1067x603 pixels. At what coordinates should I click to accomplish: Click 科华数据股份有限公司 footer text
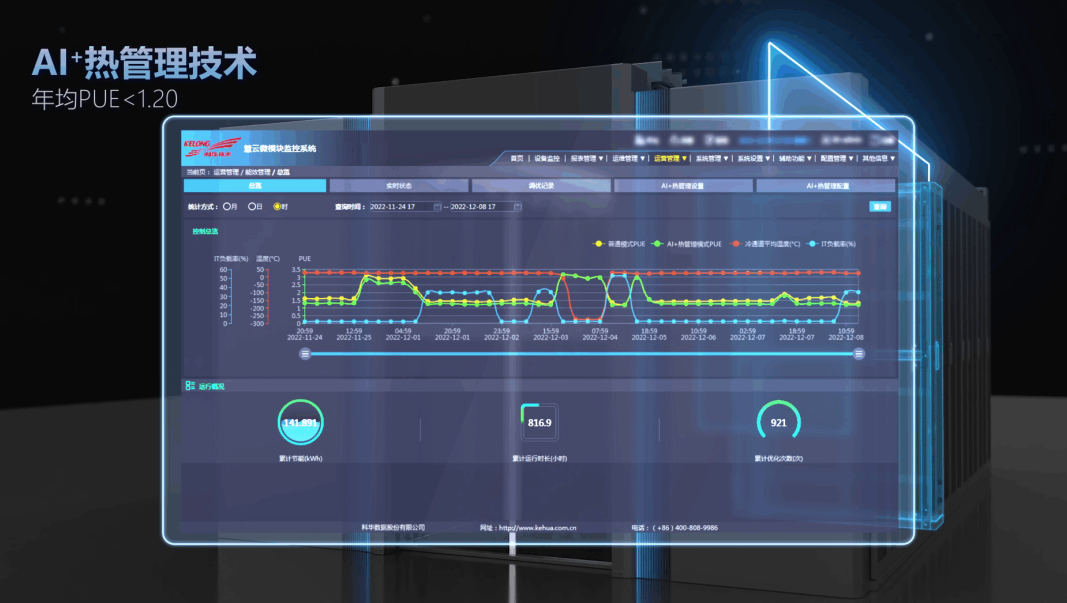tap(393, 527)
